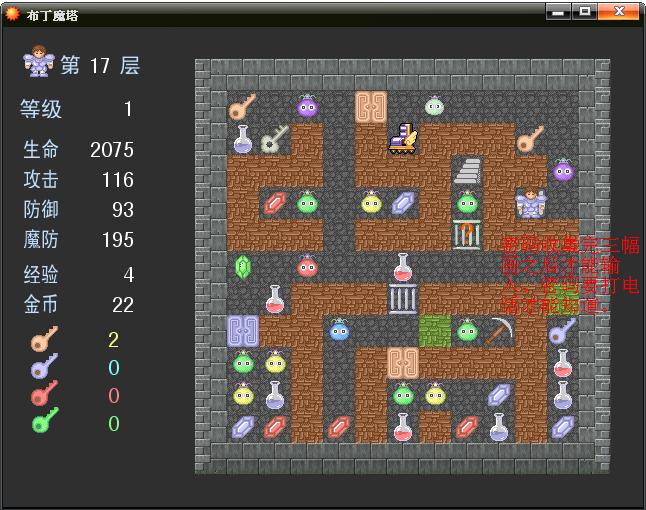Attack yellow slime left of the upper blue gem

371,203
